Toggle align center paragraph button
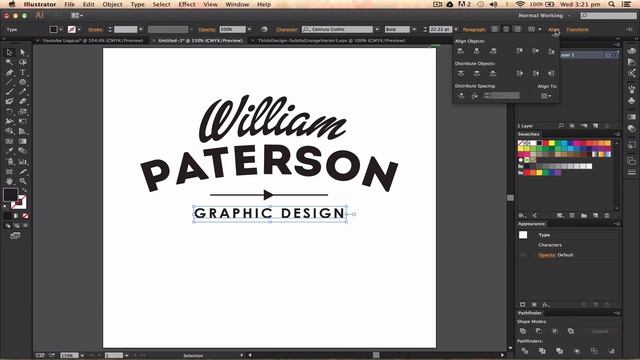The height and width of the screenshot is (360, 640). pos(506,29)
